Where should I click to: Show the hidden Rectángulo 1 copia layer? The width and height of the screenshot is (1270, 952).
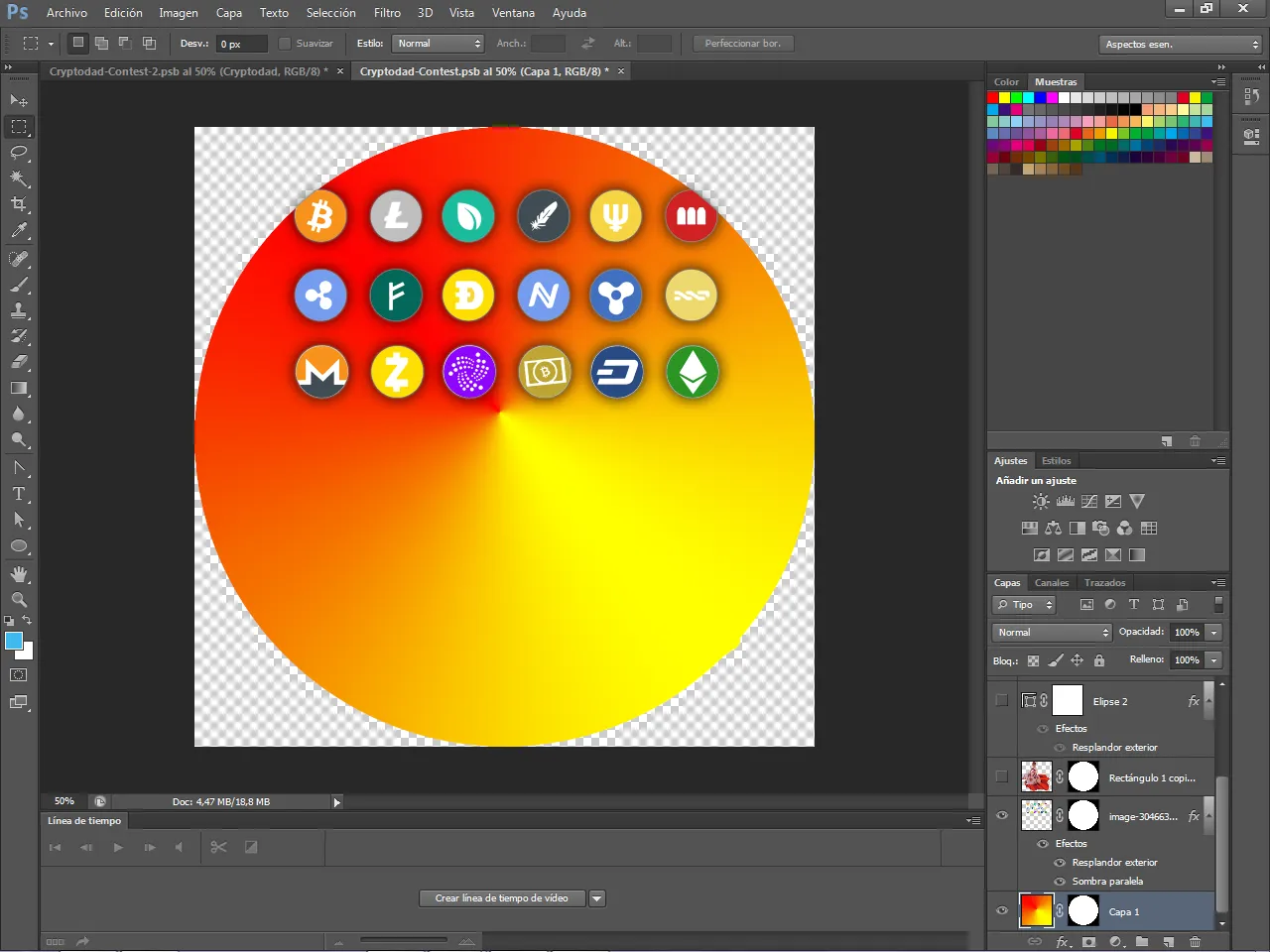pos(1002,776)
